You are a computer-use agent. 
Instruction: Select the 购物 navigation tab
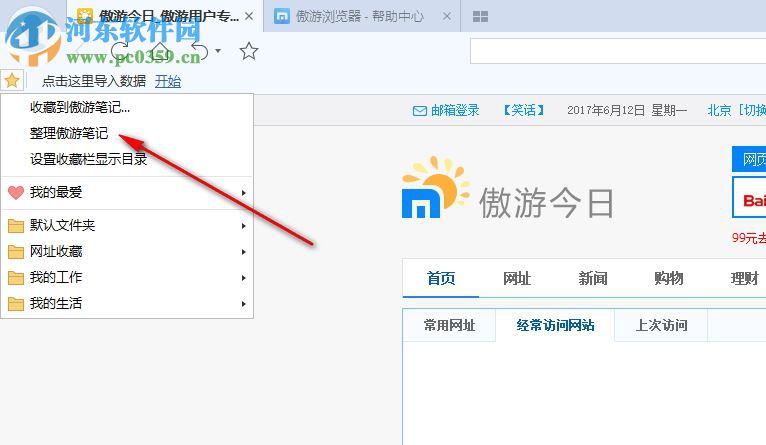(x=668, y=278)
